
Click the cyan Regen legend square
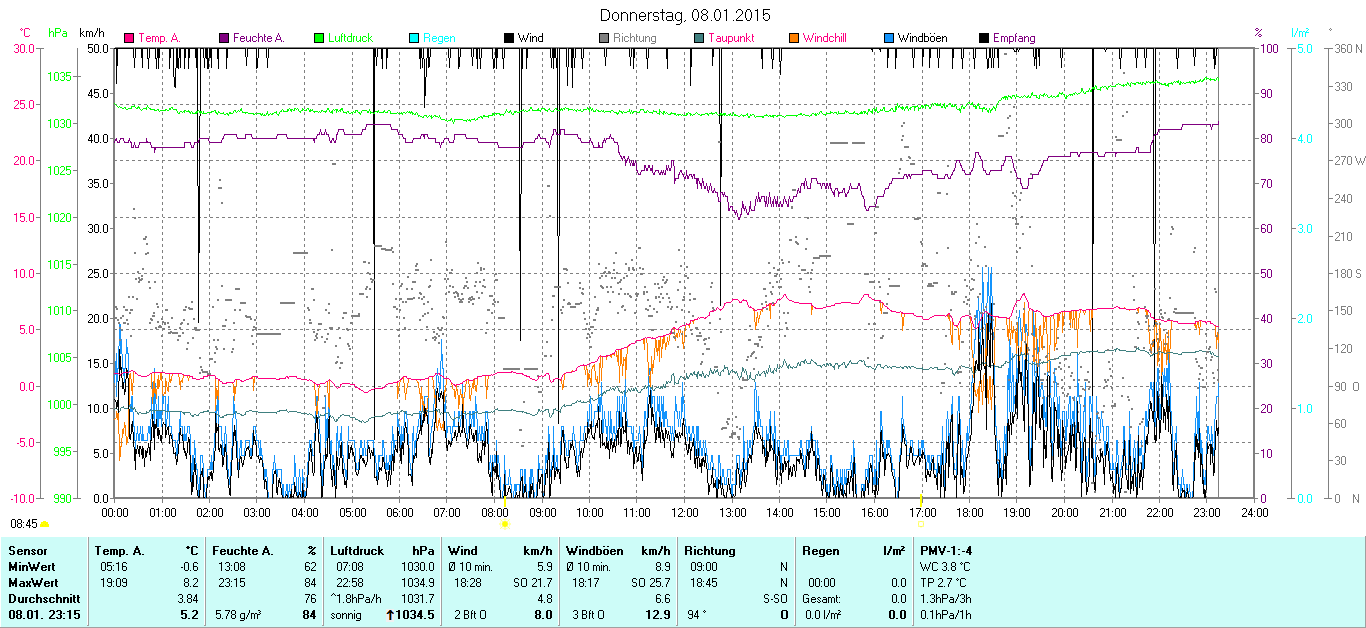tap(414, 38)
